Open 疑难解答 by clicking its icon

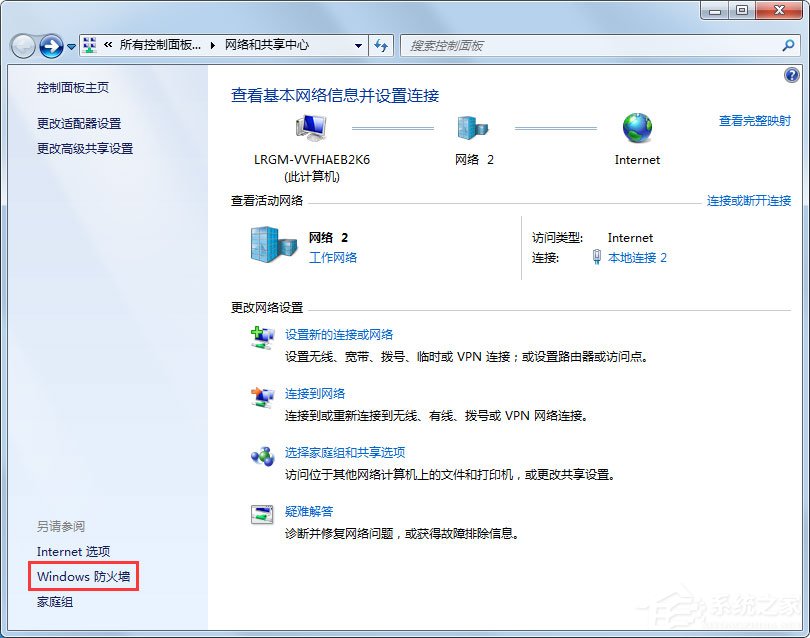[x=262, y=512]
